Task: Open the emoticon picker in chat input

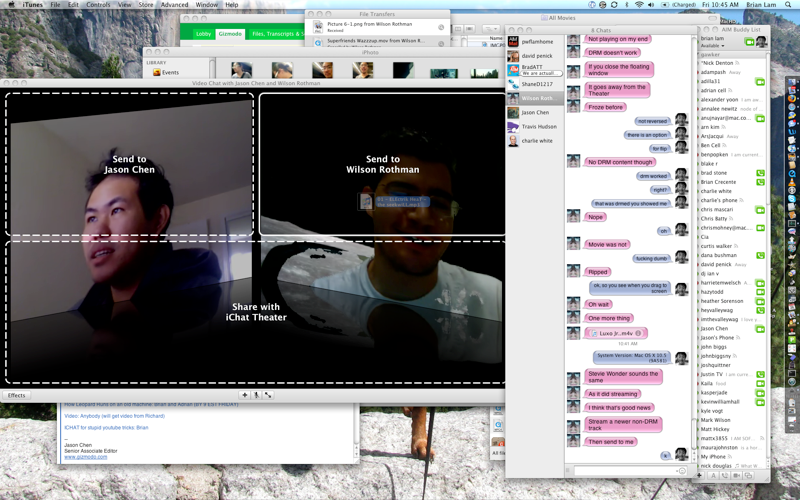Action: (x=682, y=471)
